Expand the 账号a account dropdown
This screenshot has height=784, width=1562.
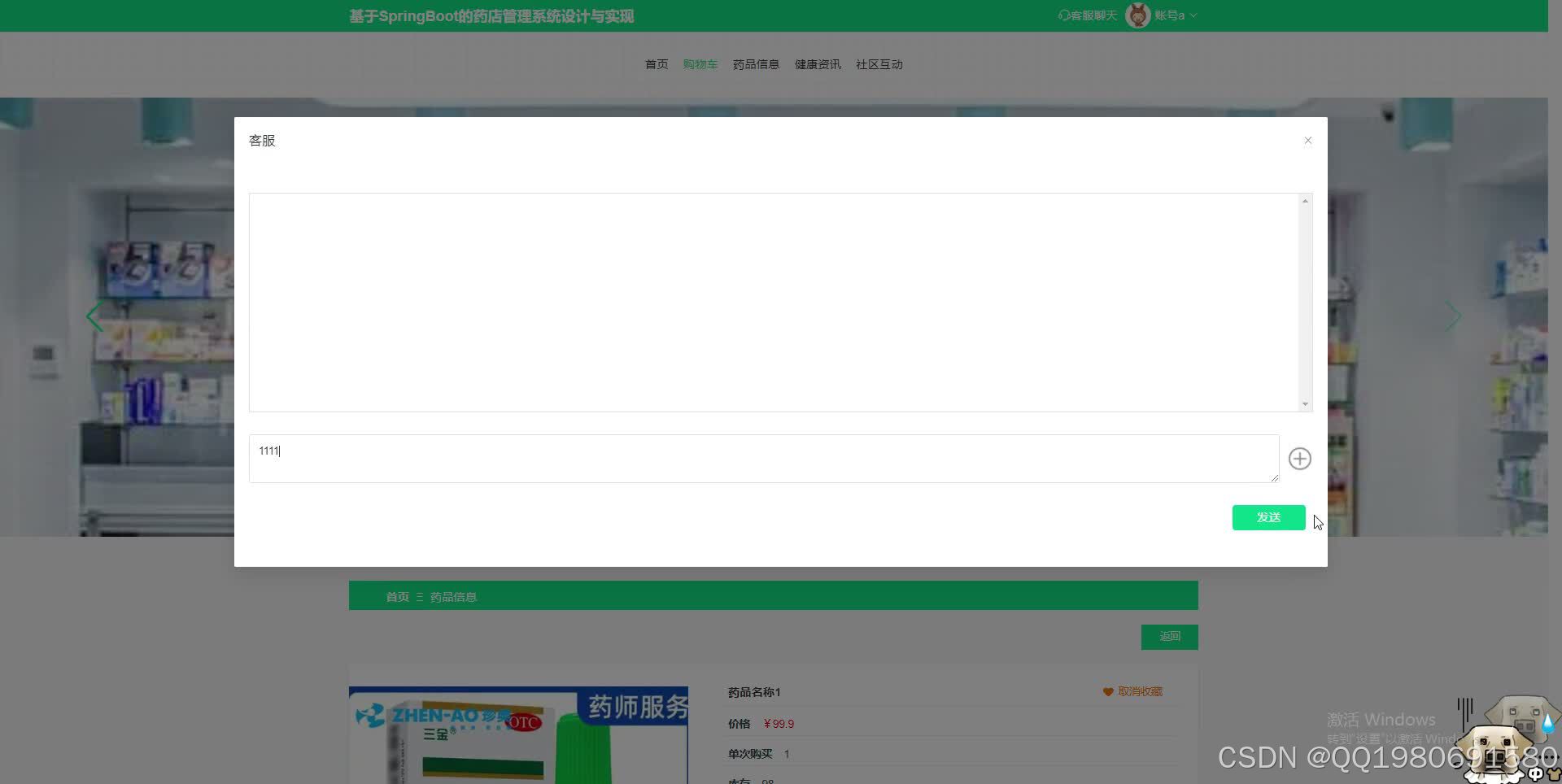click(1193, 15)
